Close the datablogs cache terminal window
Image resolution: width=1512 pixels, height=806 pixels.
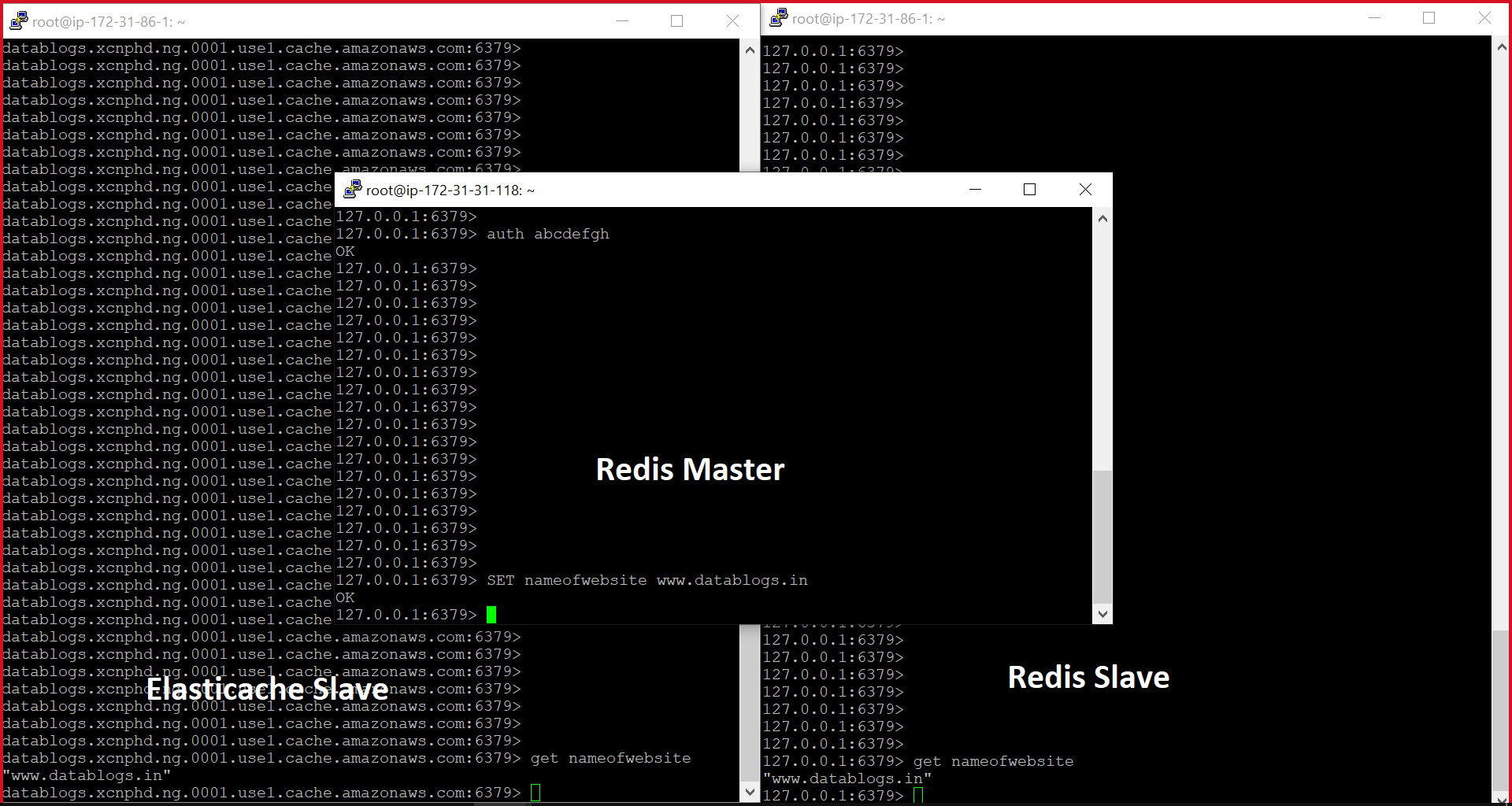tap(732, 21)
